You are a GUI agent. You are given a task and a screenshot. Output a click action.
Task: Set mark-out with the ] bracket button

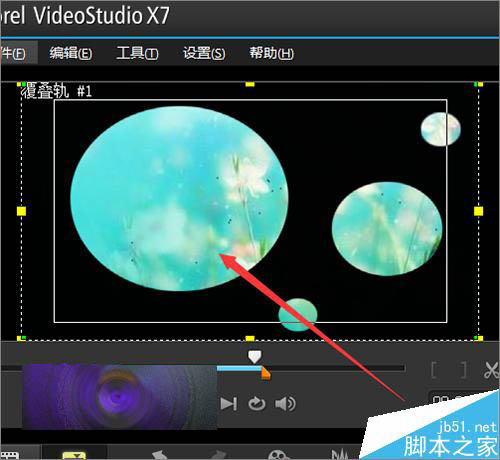[463, 370]
